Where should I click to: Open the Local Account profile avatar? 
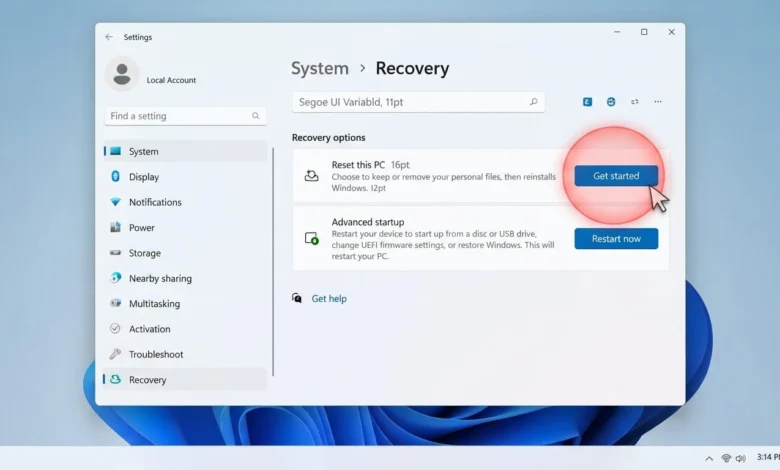coord(122,74)
